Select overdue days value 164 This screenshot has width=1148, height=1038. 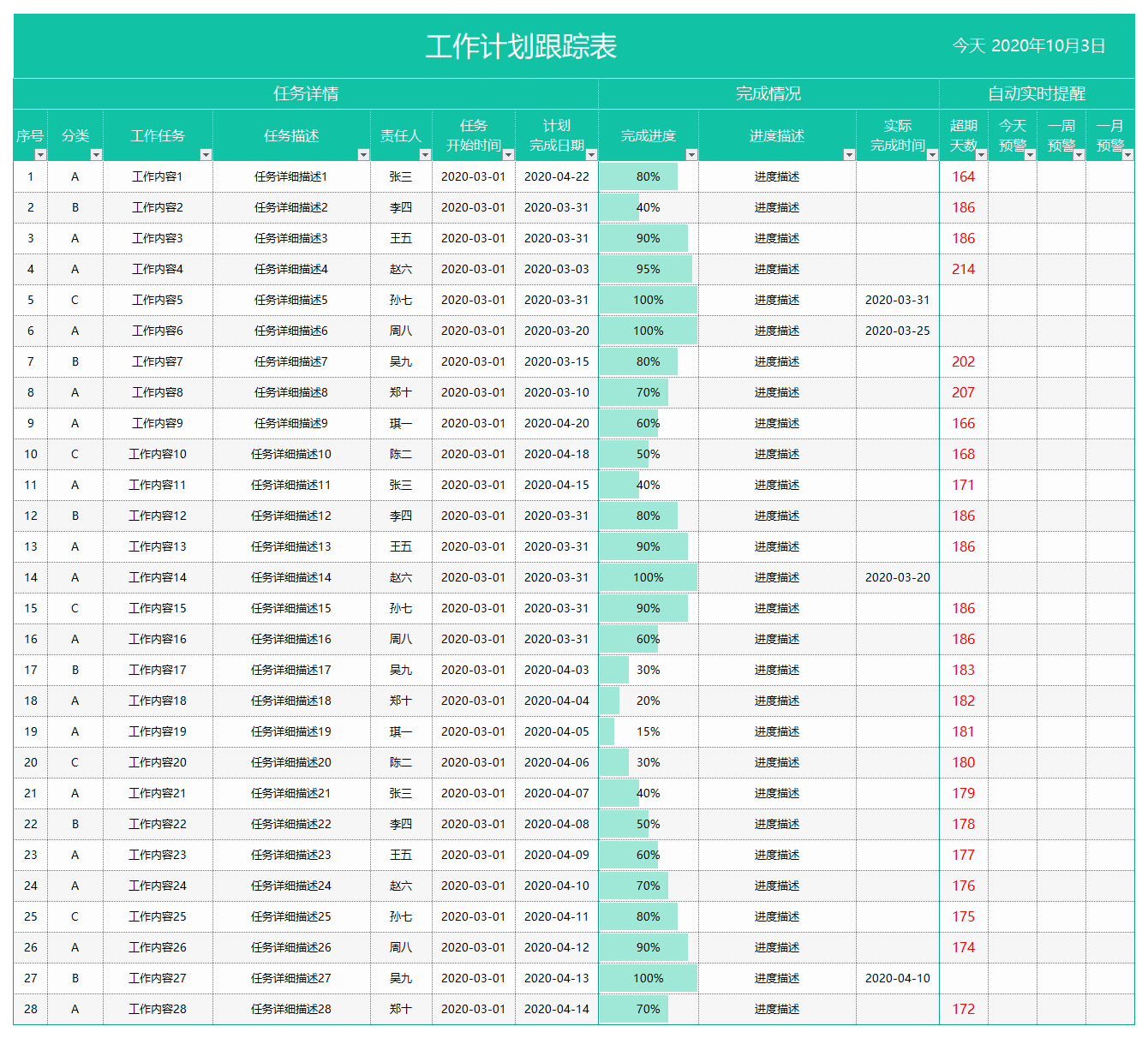[x=964, y=176]
